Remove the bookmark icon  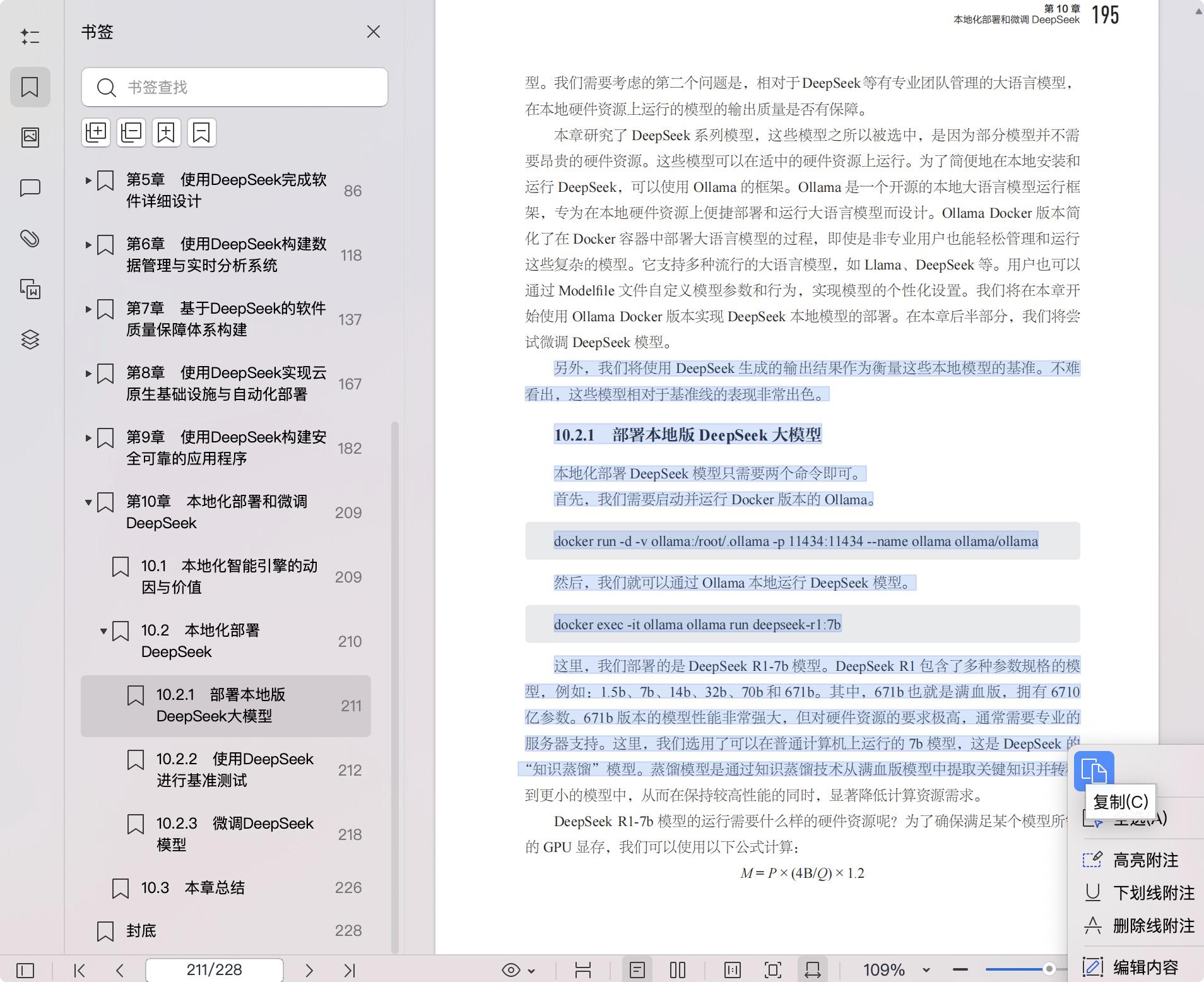tap(202, 133)
